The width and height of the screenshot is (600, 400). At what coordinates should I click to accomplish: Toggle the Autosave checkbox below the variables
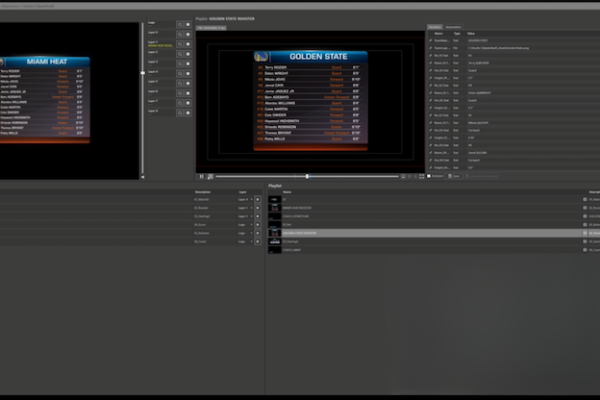coord(429,176)
